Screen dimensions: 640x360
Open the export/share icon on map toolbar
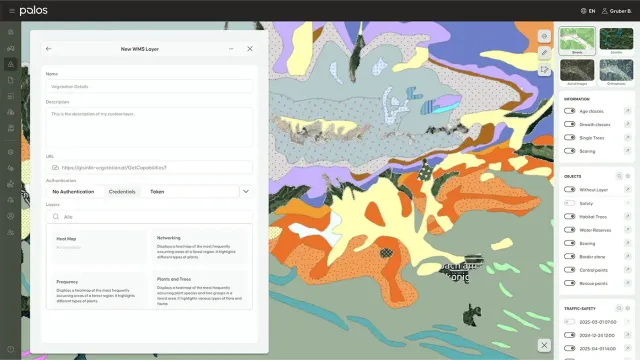coord(544,70)
